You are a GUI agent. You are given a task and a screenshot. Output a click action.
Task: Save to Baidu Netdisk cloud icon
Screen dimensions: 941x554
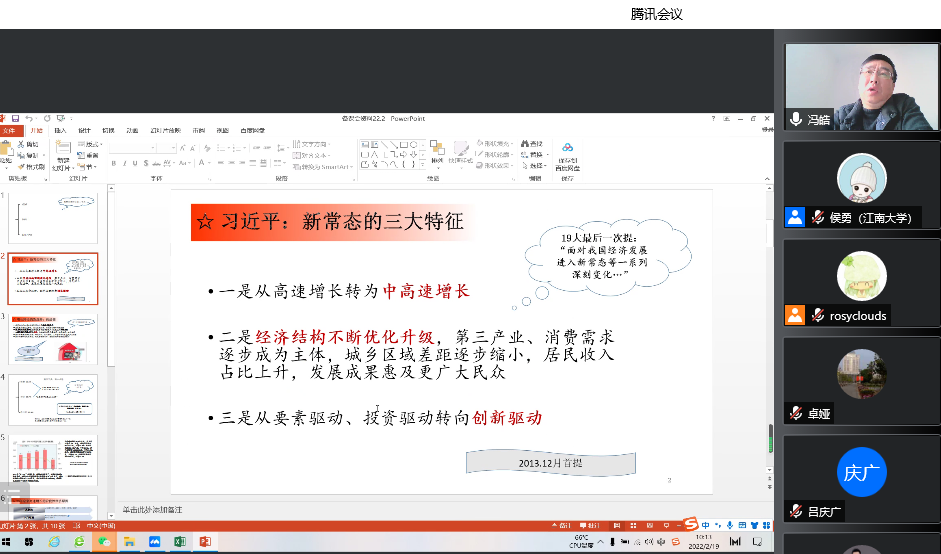point(567,149)
